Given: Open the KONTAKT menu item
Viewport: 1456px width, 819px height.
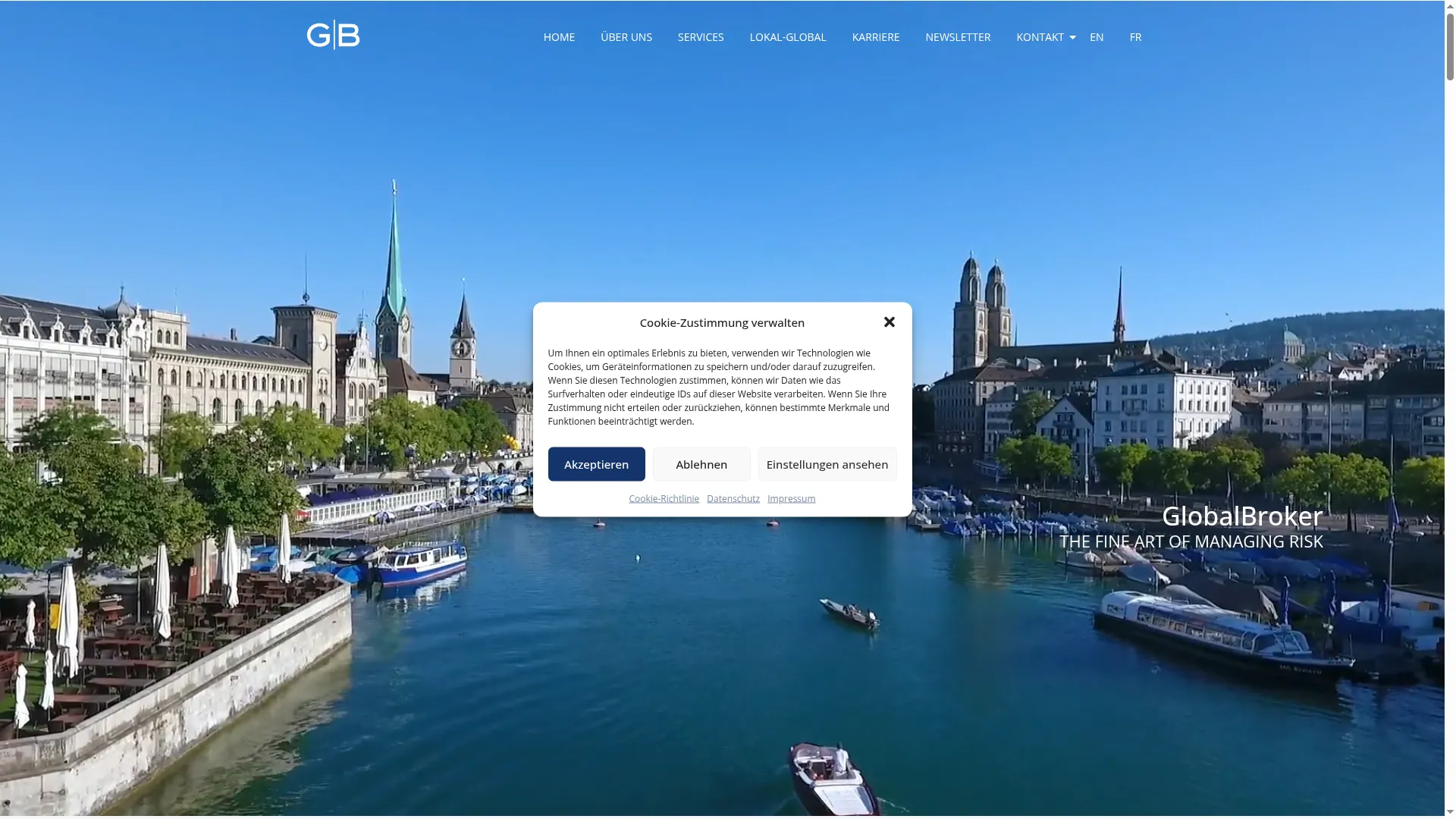Looking at the screenshot, I should pyautogui.click(x=1040, y=37).
